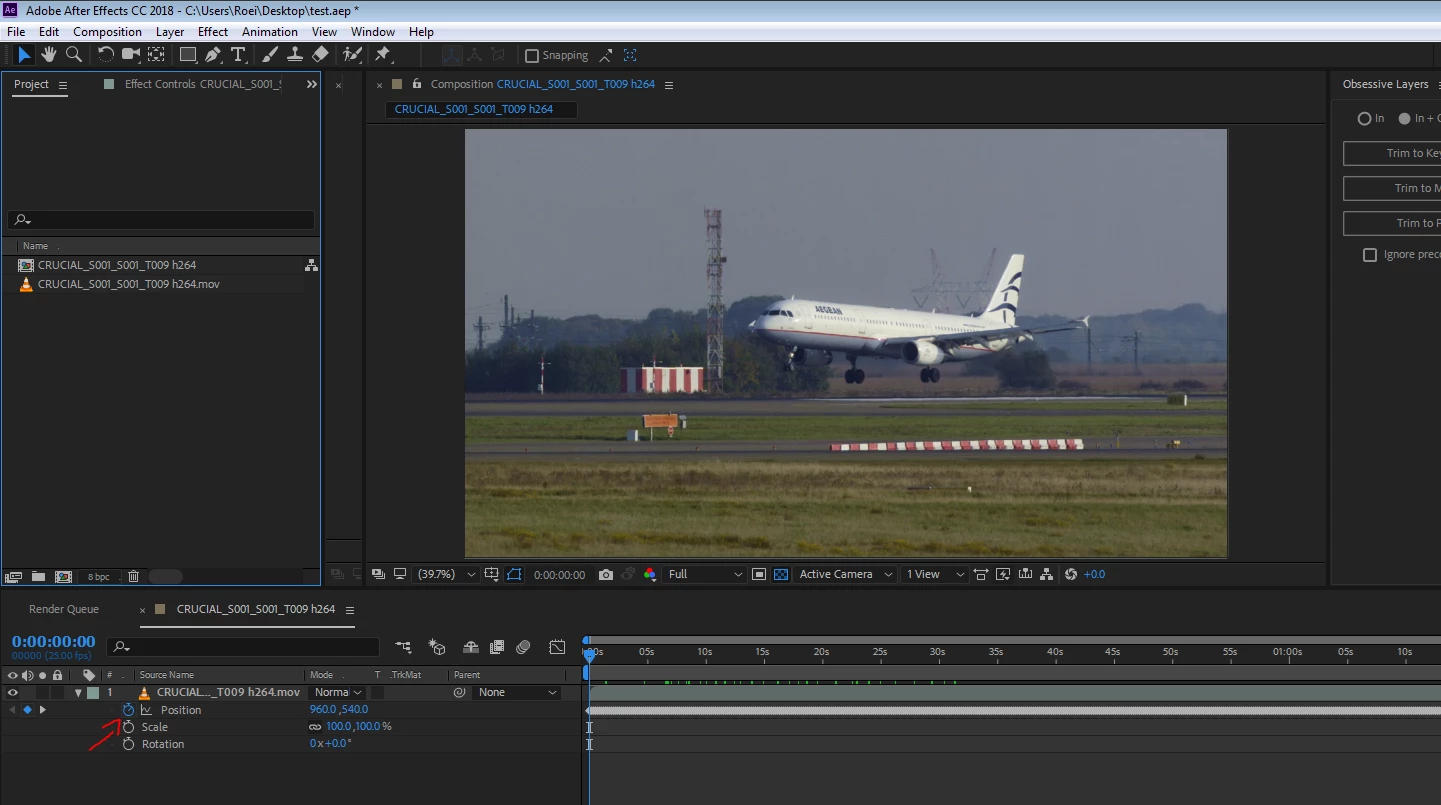
Task: Toggle the Rotation stopwatch
Action: point(129,744)
